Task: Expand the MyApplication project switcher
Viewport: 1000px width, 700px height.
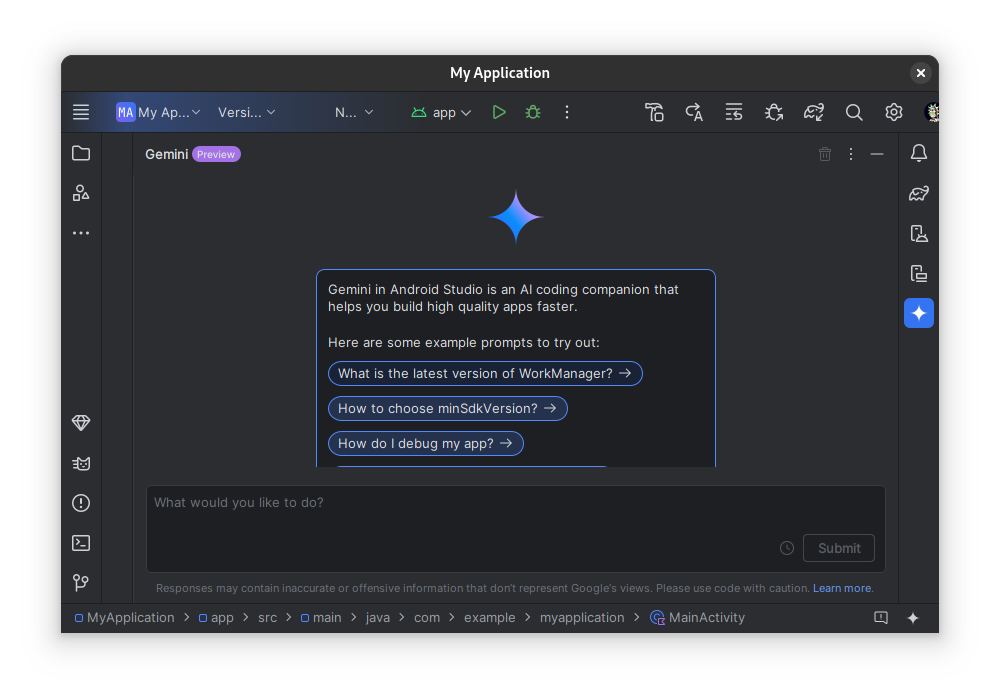Action: pyautogui.click(x=157, y=112)
